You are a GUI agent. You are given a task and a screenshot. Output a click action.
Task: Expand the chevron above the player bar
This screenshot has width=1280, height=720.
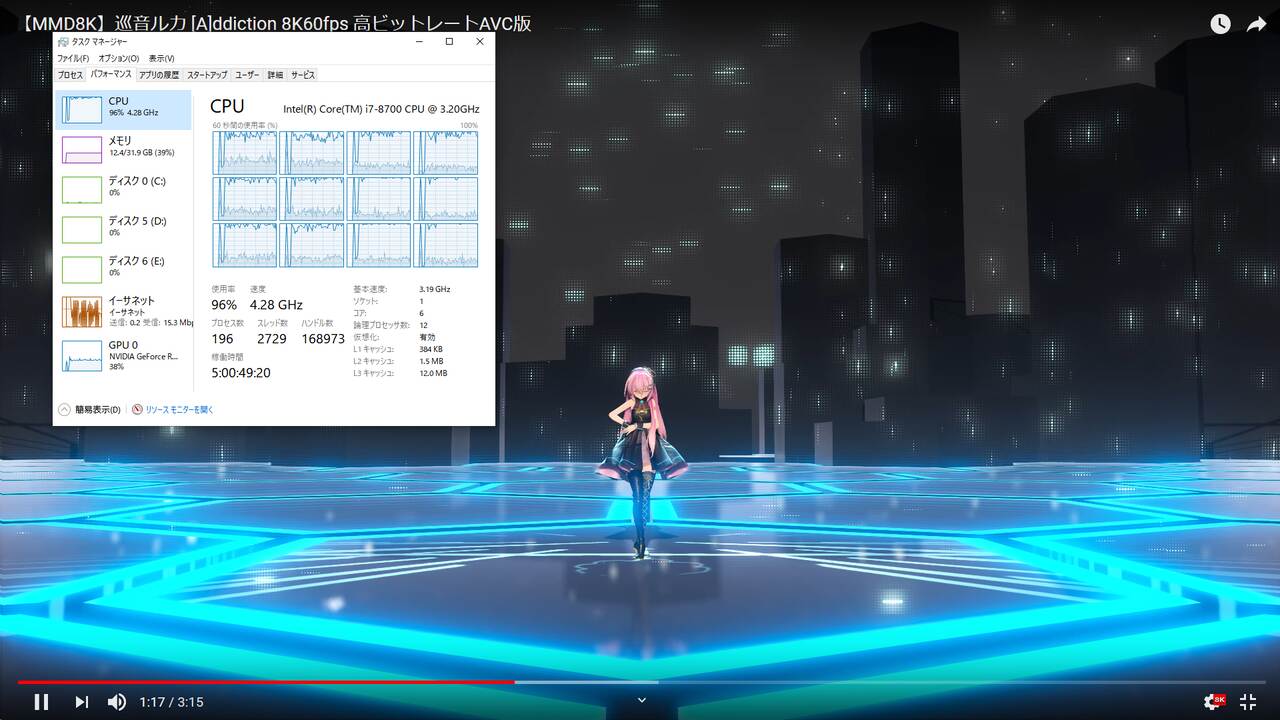coord(642,700)
